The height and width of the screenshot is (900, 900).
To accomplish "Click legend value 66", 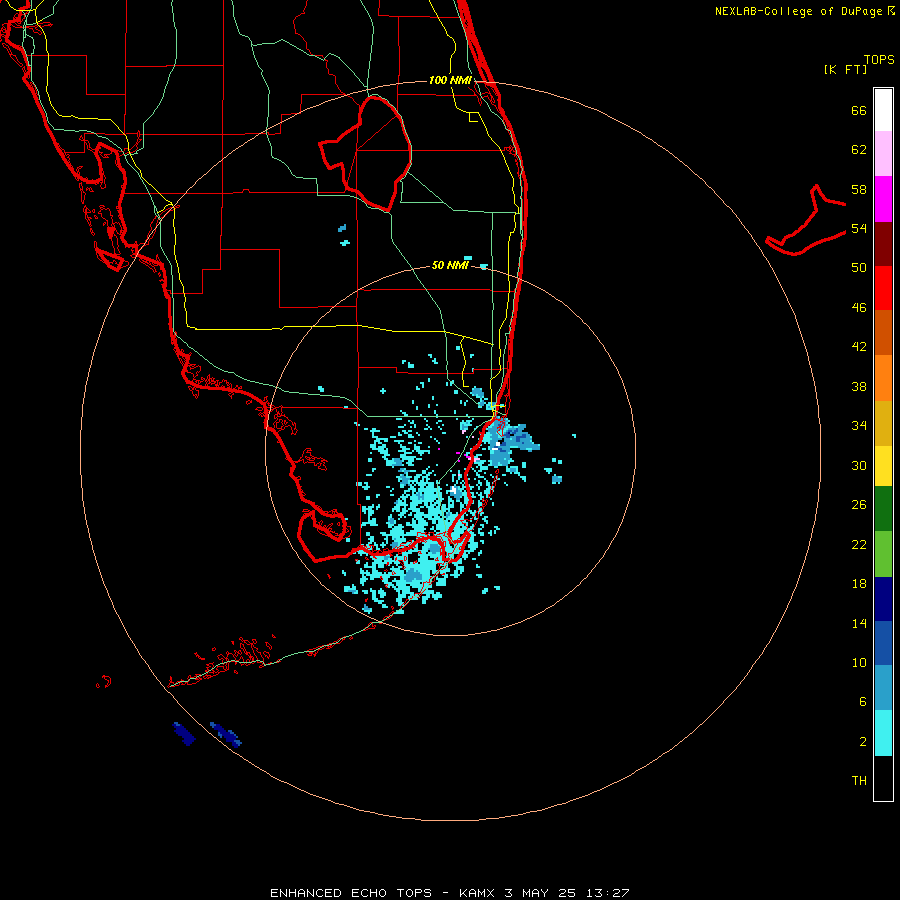I will [859, 110].
